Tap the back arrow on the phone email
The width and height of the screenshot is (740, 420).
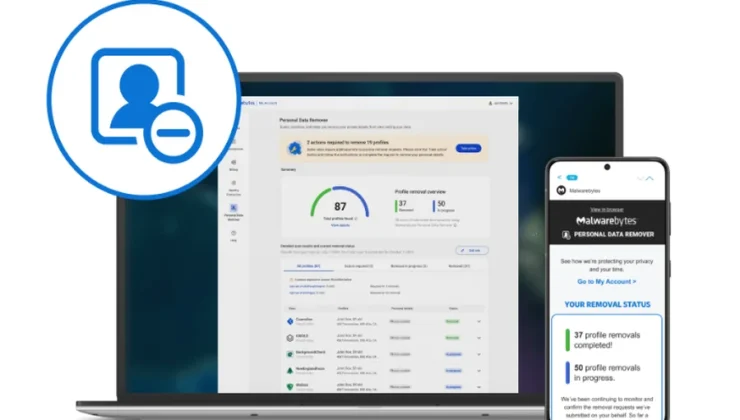click(x=559, y=177)
